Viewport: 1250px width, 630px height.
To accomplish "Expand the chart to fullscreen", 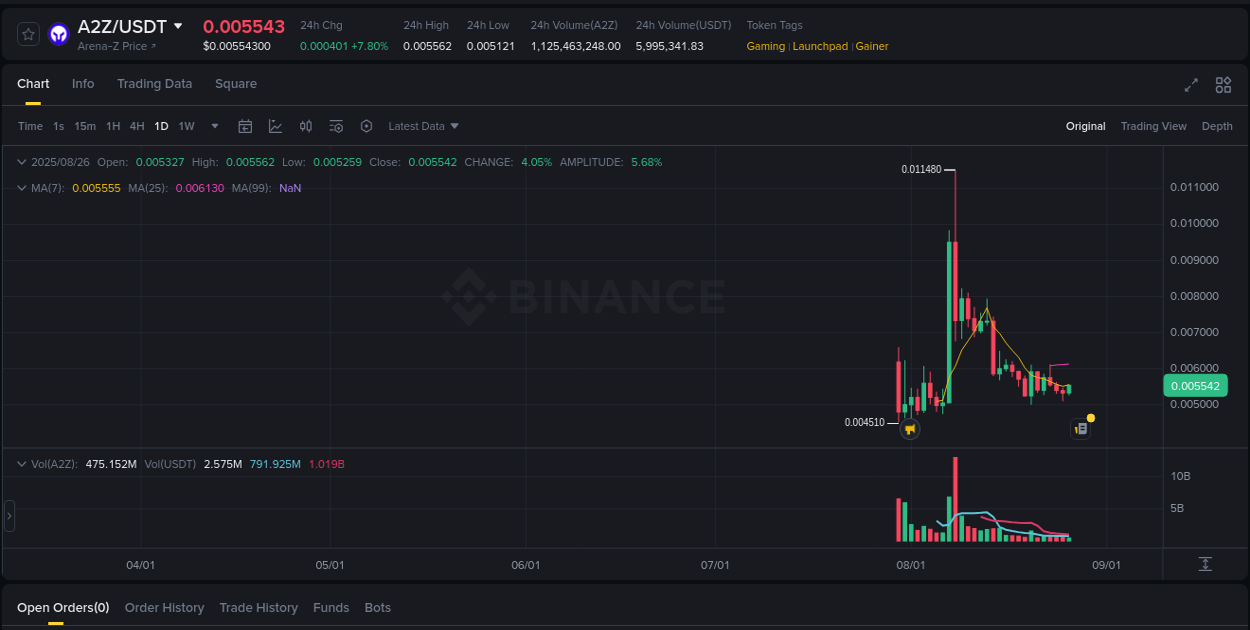I will click(x=1191, y=86).
